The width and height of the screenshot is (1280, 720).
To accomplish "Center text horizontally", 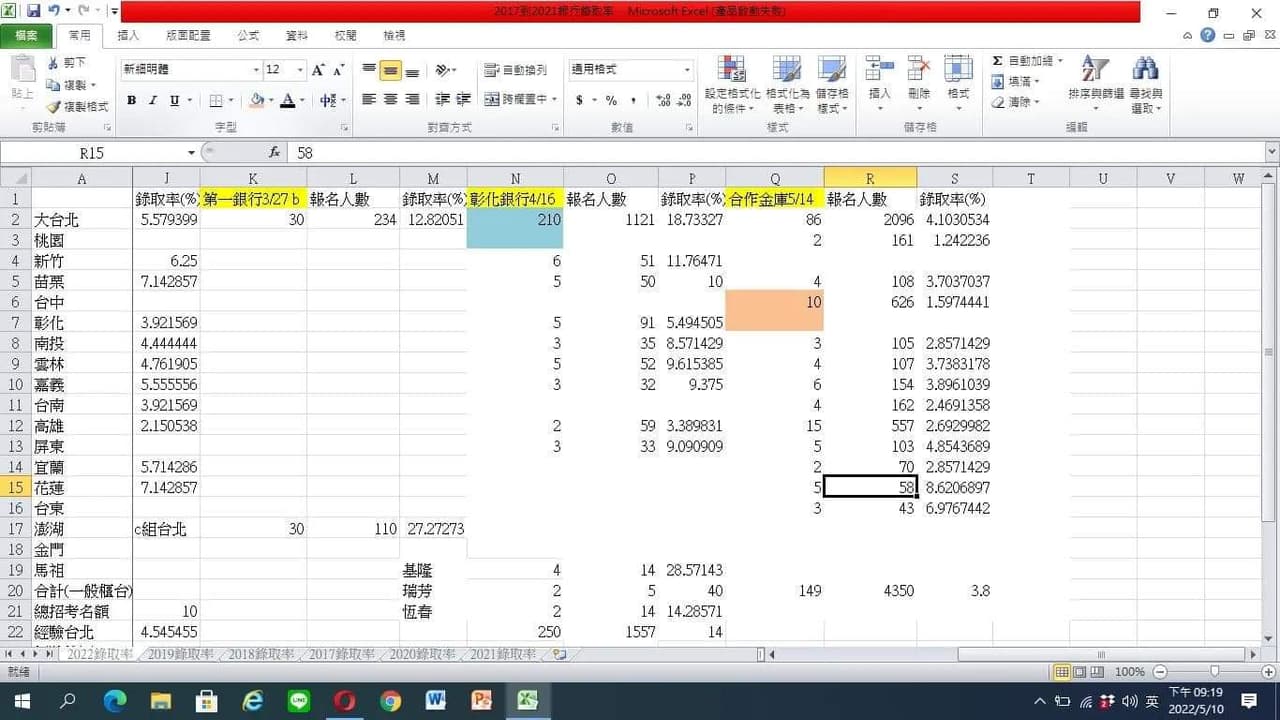I will (x=391, y=100).
